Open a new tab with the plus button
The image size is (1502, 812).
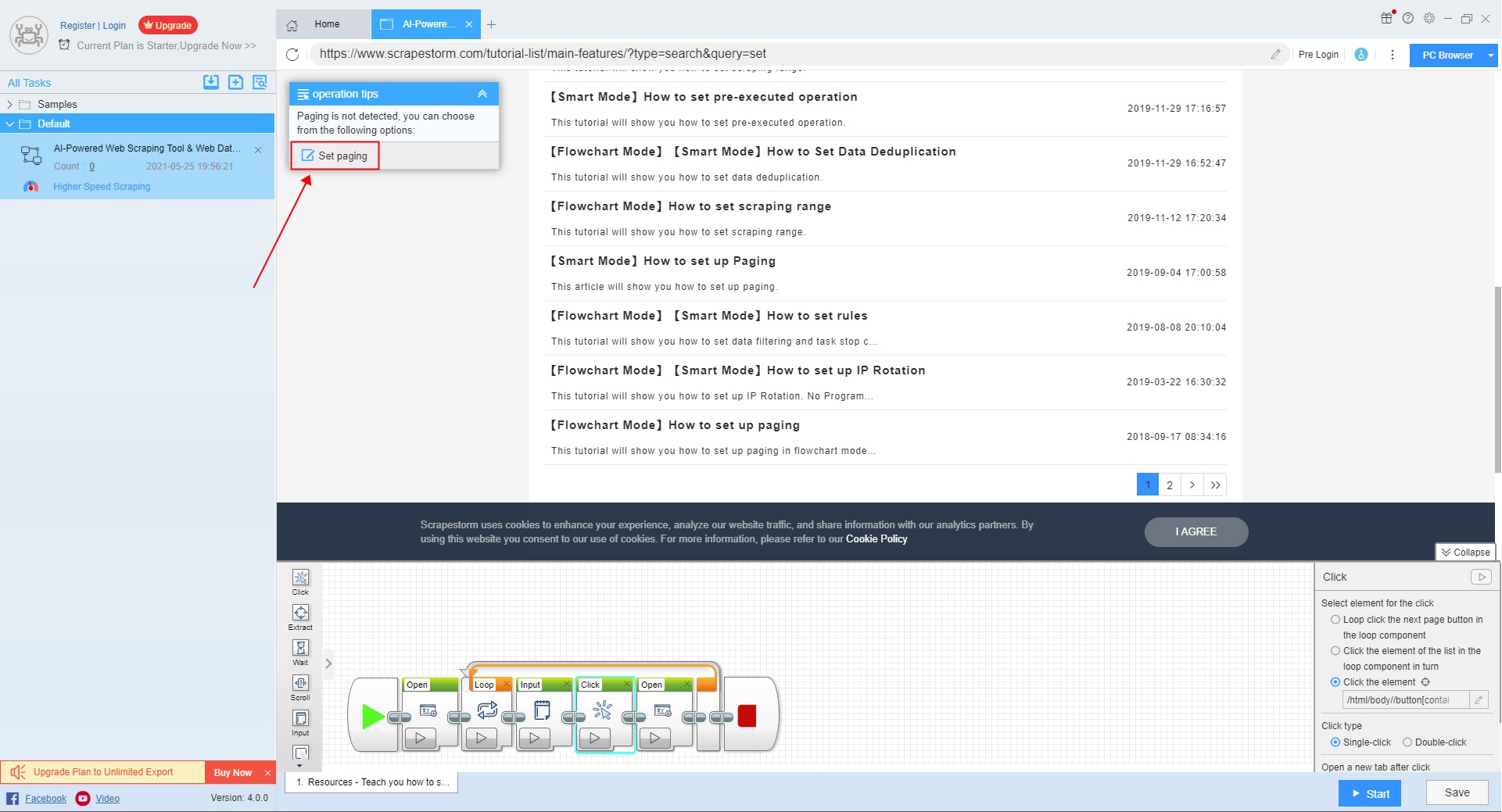491,25
